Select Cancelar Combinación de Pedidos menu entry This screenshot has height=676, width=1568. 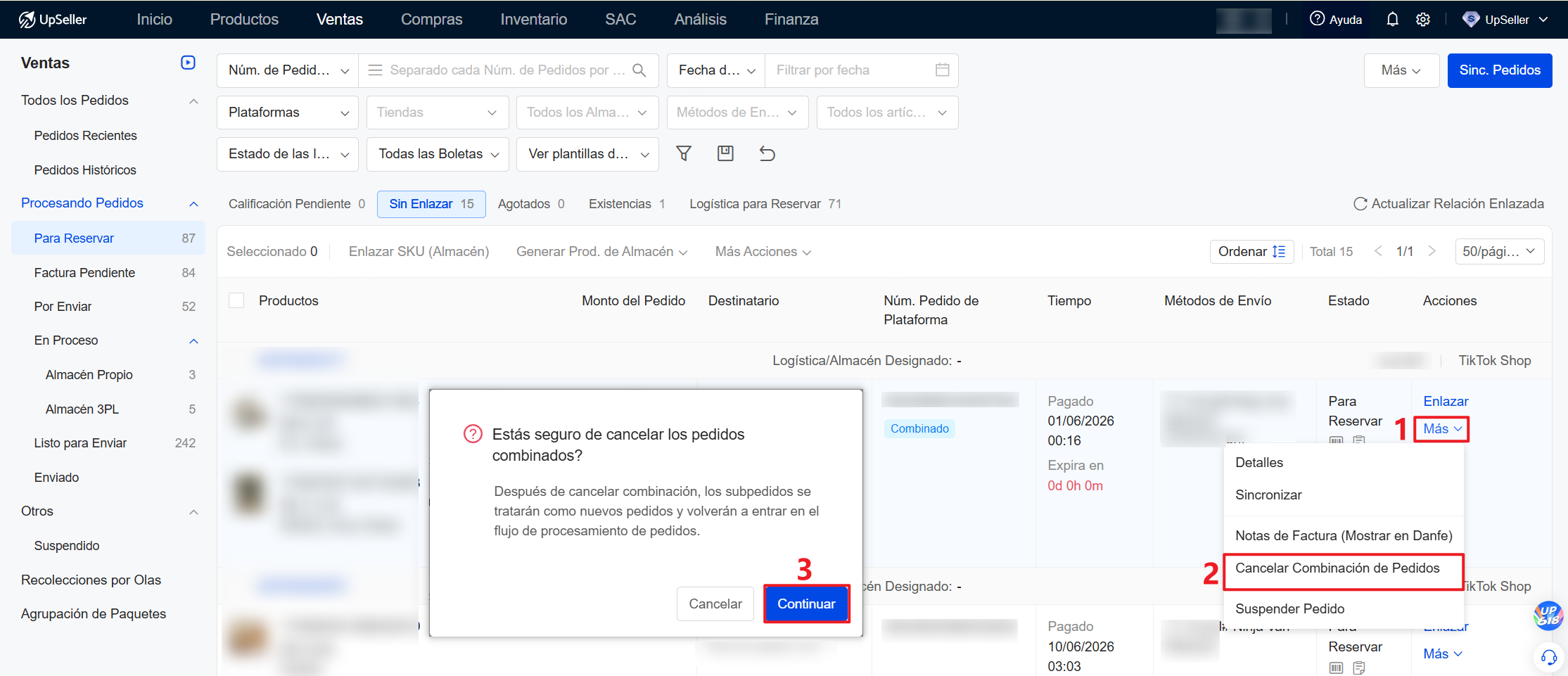pos(1337,568)
